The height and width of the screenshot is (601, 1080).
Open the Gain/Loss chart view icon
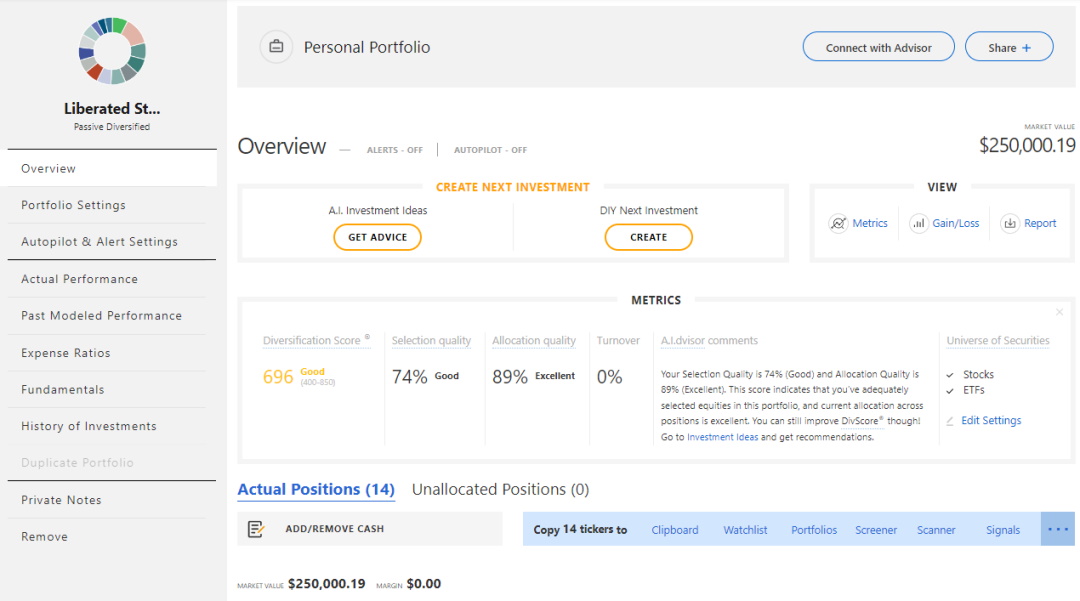pos(918,223)
